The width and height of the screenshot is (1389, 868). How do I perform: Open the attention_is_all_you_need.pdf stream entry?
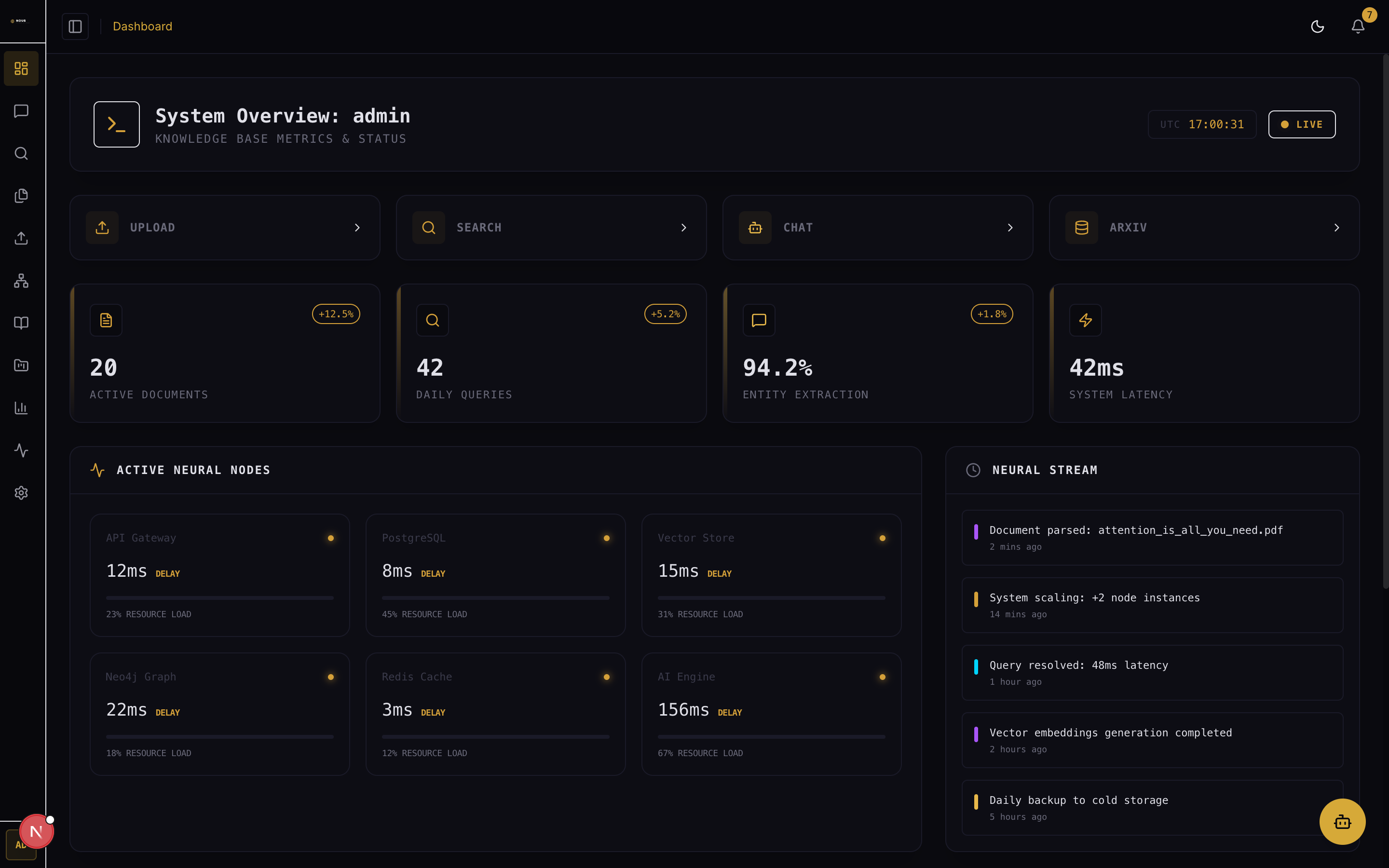coord(1153,537)
